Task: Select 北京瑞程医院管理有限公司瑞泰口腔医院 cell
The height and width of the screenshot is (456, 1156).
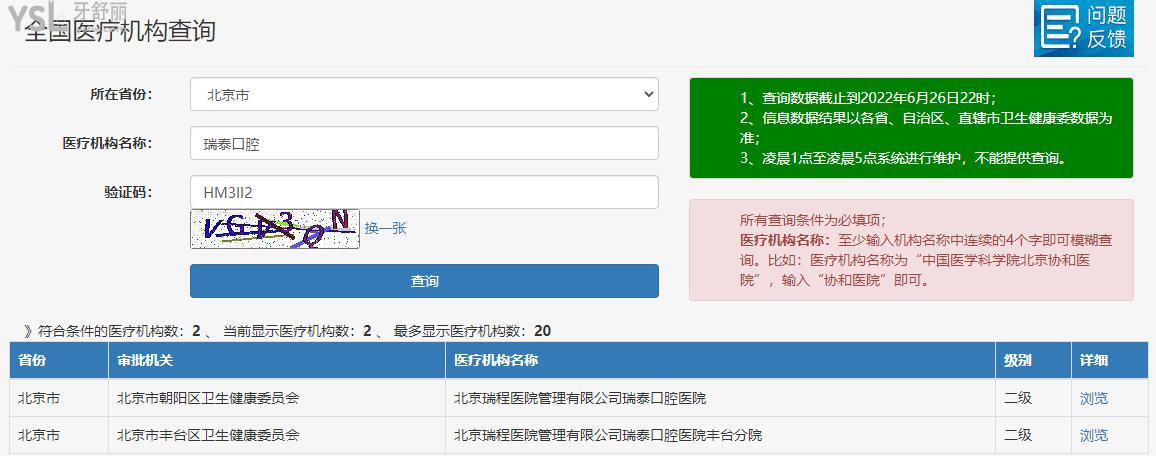Action: tap(720, 399)
